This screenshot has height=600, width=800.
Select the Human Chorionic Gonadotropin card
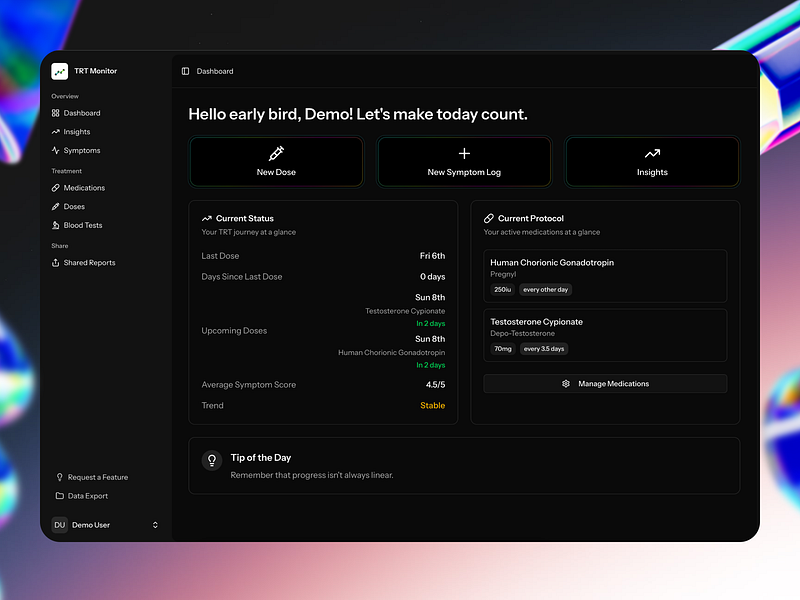click(x=605, y=276)
